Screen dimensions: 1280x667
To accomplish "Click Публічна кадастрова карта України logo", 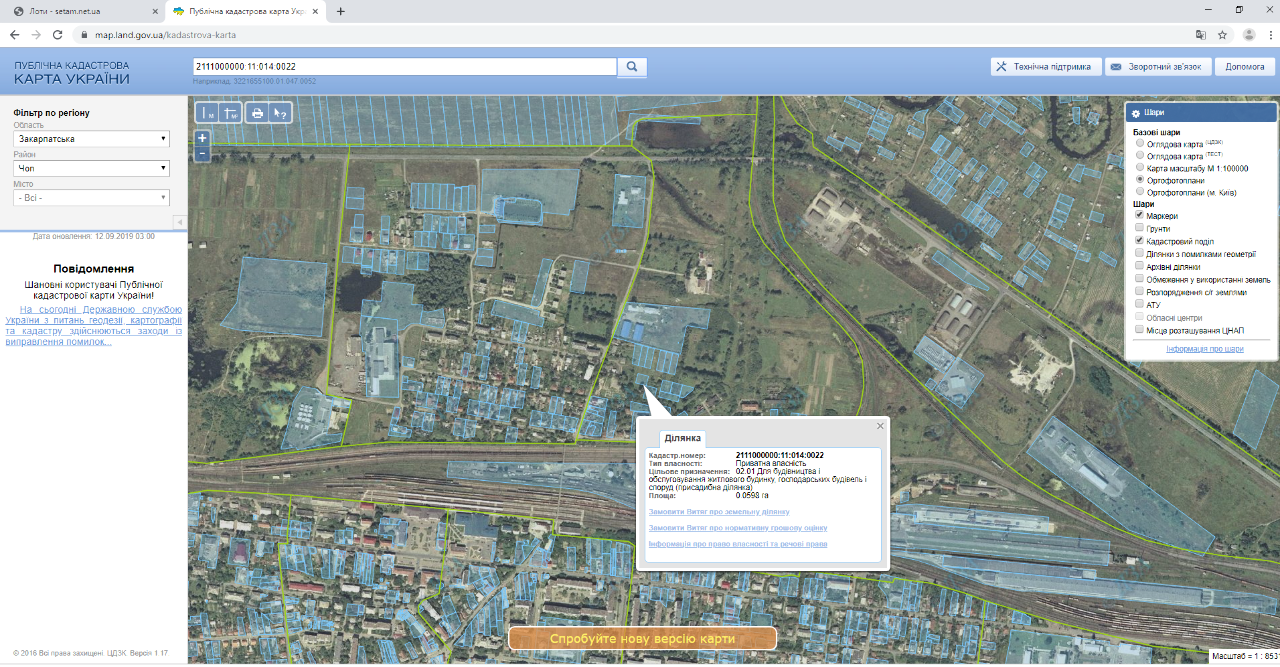I will point(71,72).
